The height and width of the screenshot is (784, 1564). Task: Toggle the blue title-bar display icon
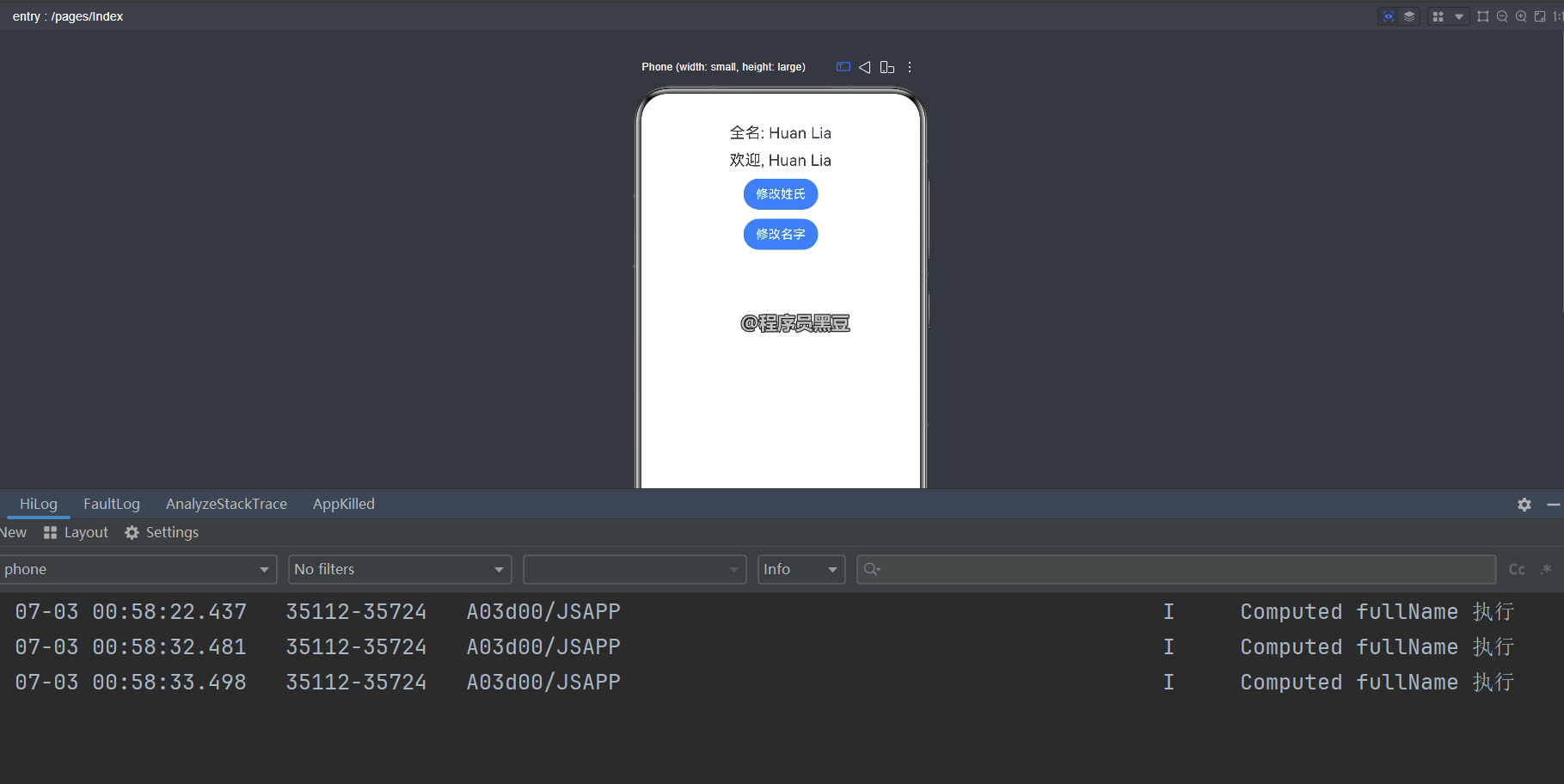(843, 67)
